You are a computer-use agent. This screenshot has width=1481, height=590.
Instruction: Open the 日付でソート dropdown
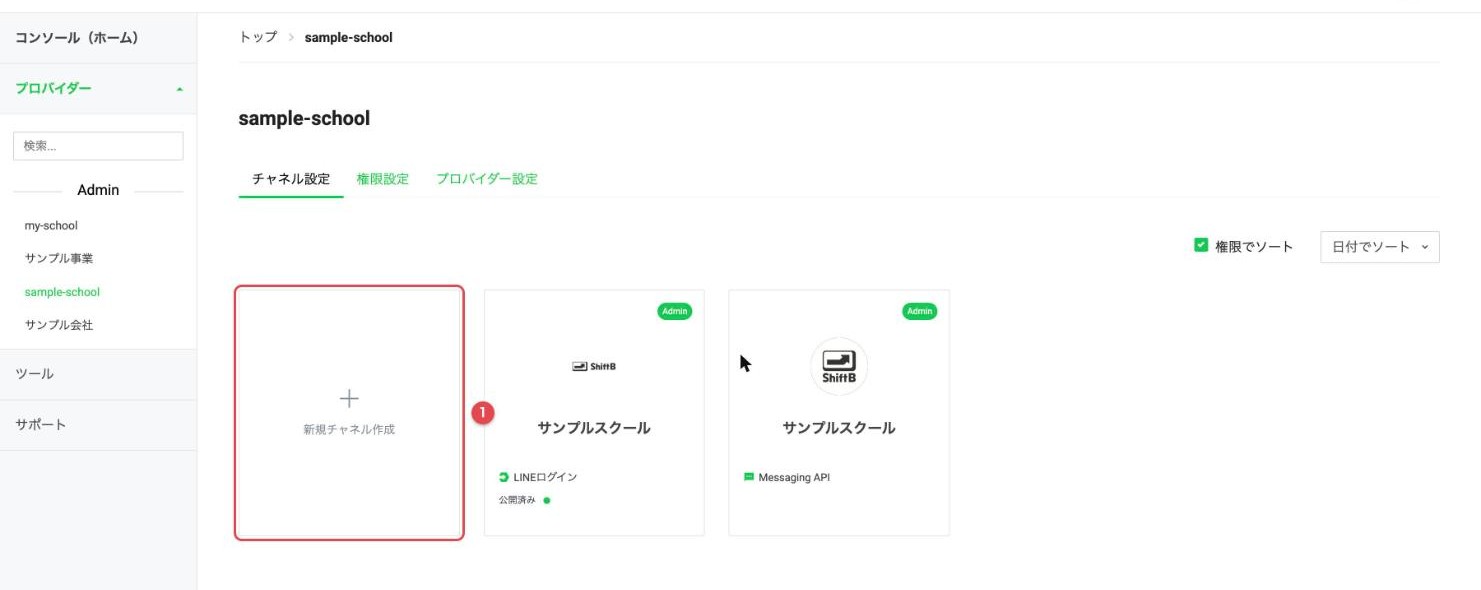coord(1380,247)
